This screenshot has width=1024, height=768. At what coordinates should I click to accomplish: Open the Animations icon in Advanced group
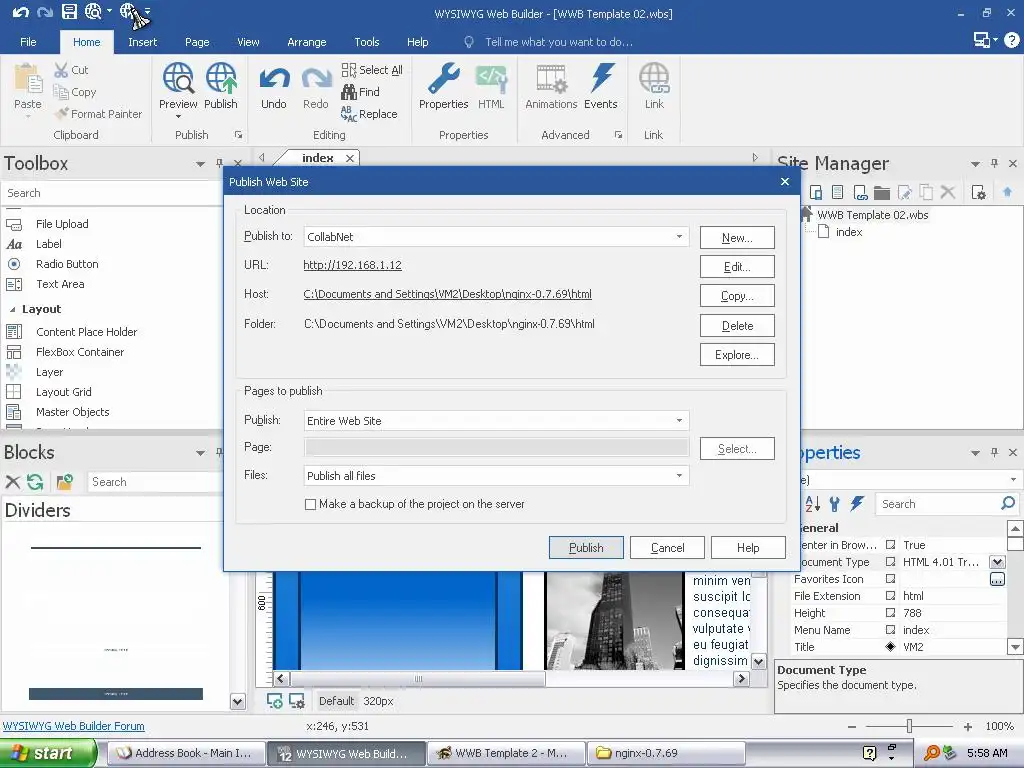coord(551,78)
